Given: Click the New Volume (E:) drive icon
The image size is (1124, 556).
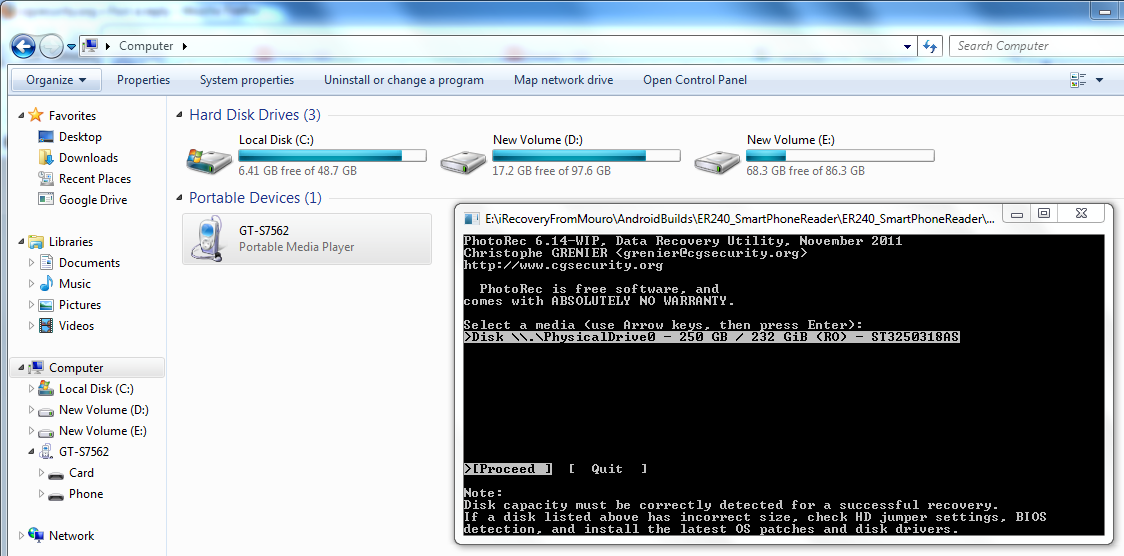Looking at the screenshot, I should (x=717, y=161).
